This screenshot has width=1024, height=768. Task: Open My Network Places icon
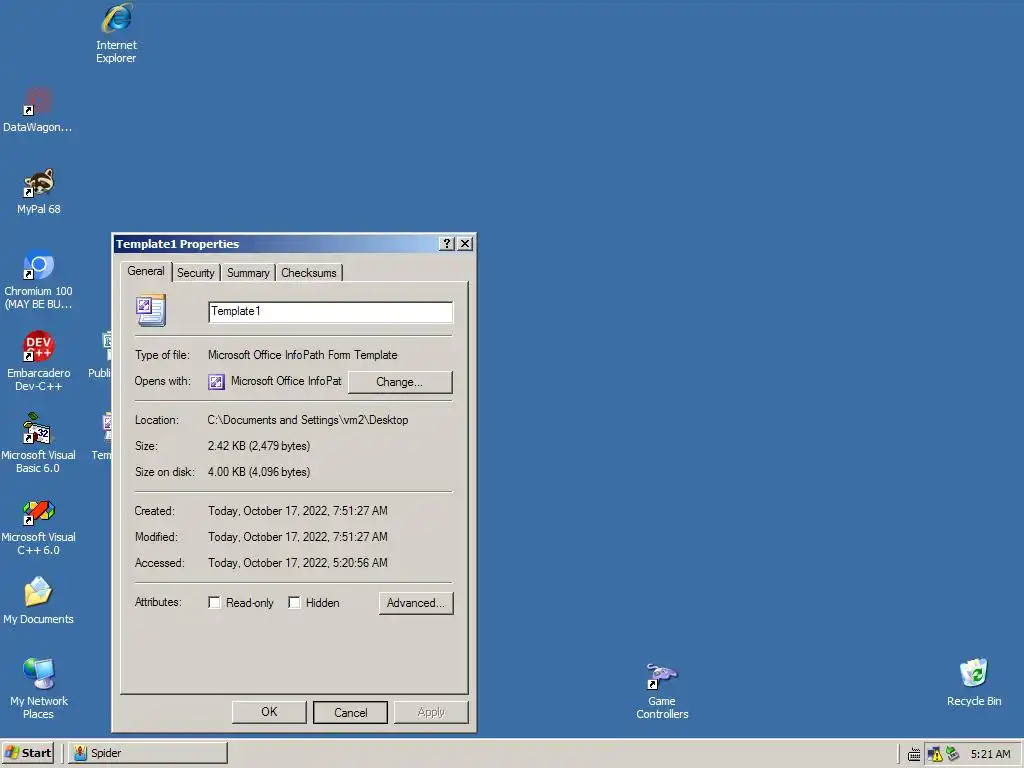[x=39, y=690]
